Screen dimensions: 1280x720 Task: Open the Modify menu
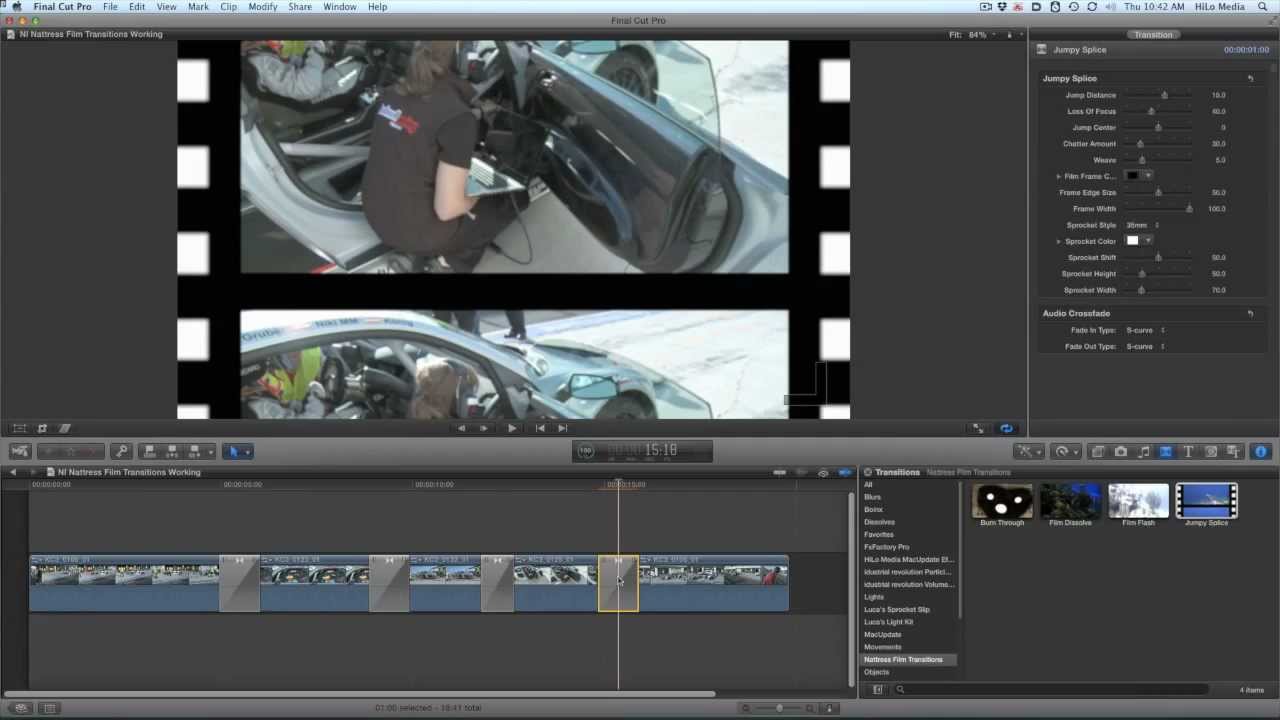pos(263,7)
